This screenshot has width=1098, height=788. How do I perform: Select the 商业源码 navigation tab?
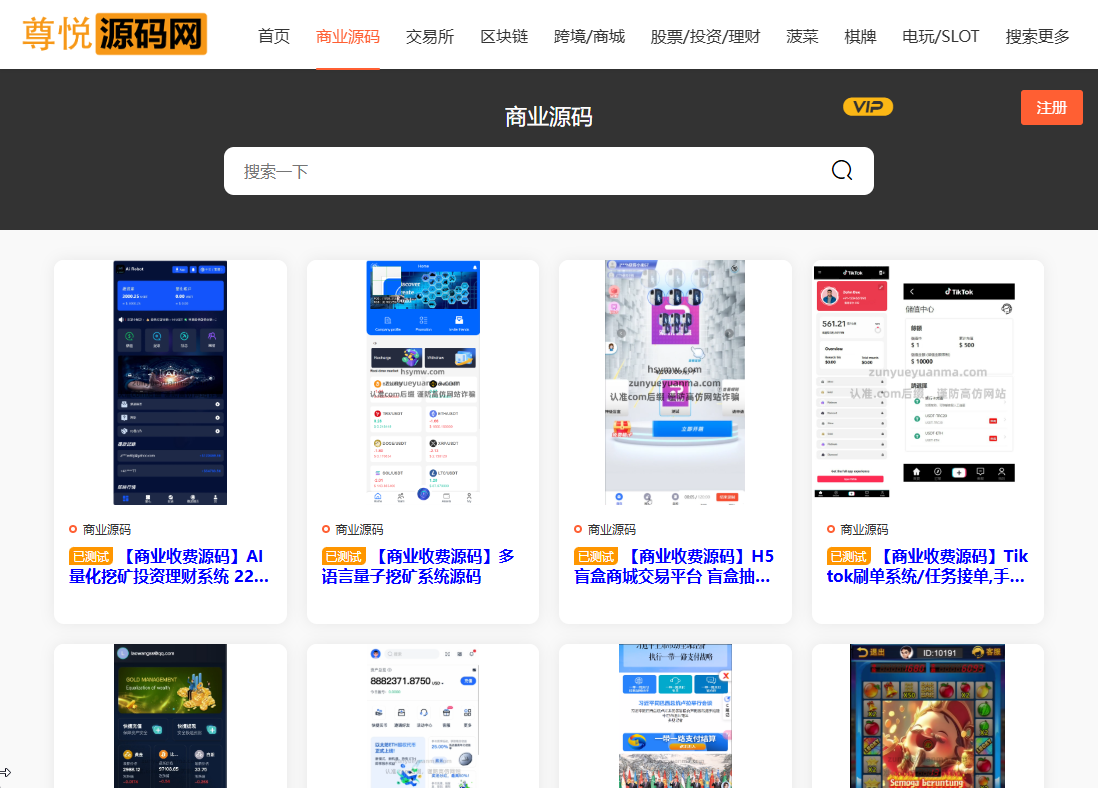[348, 36]
